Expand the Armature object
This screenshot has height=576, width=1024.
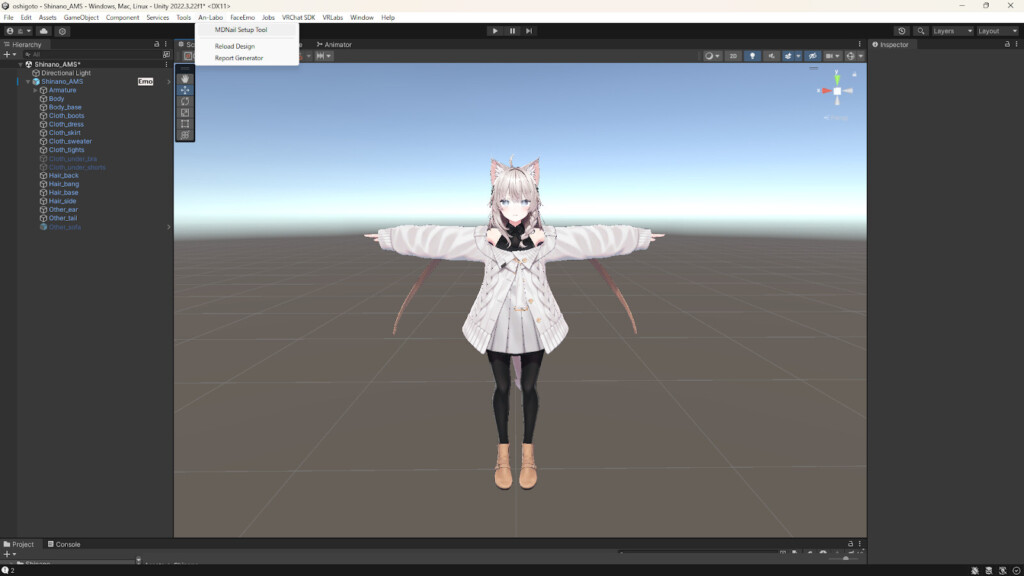[35, 90]
